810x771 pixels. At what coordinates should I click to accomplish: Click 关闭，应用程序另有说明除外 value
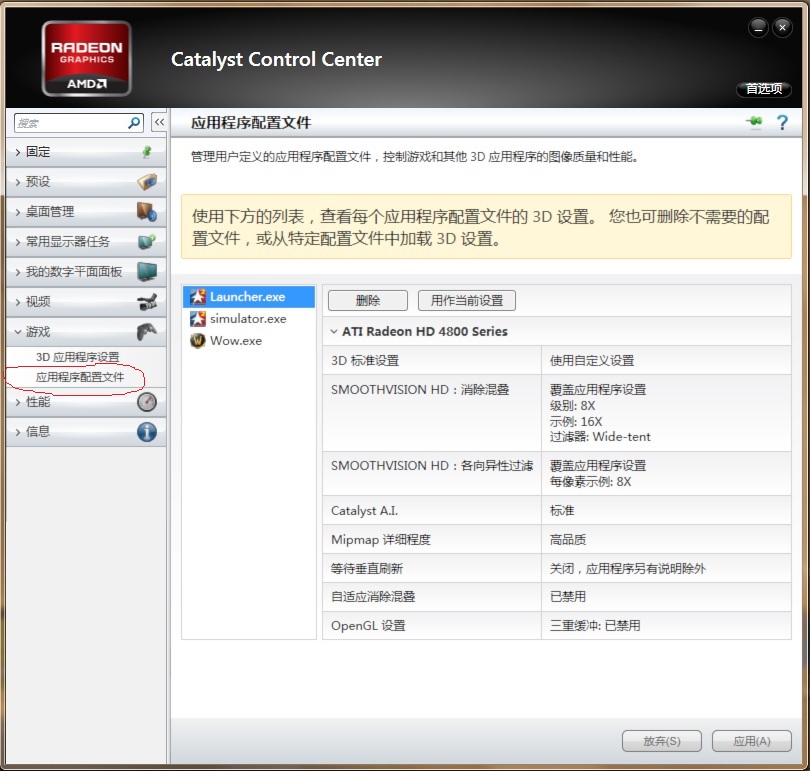click(x=628, y=569)
